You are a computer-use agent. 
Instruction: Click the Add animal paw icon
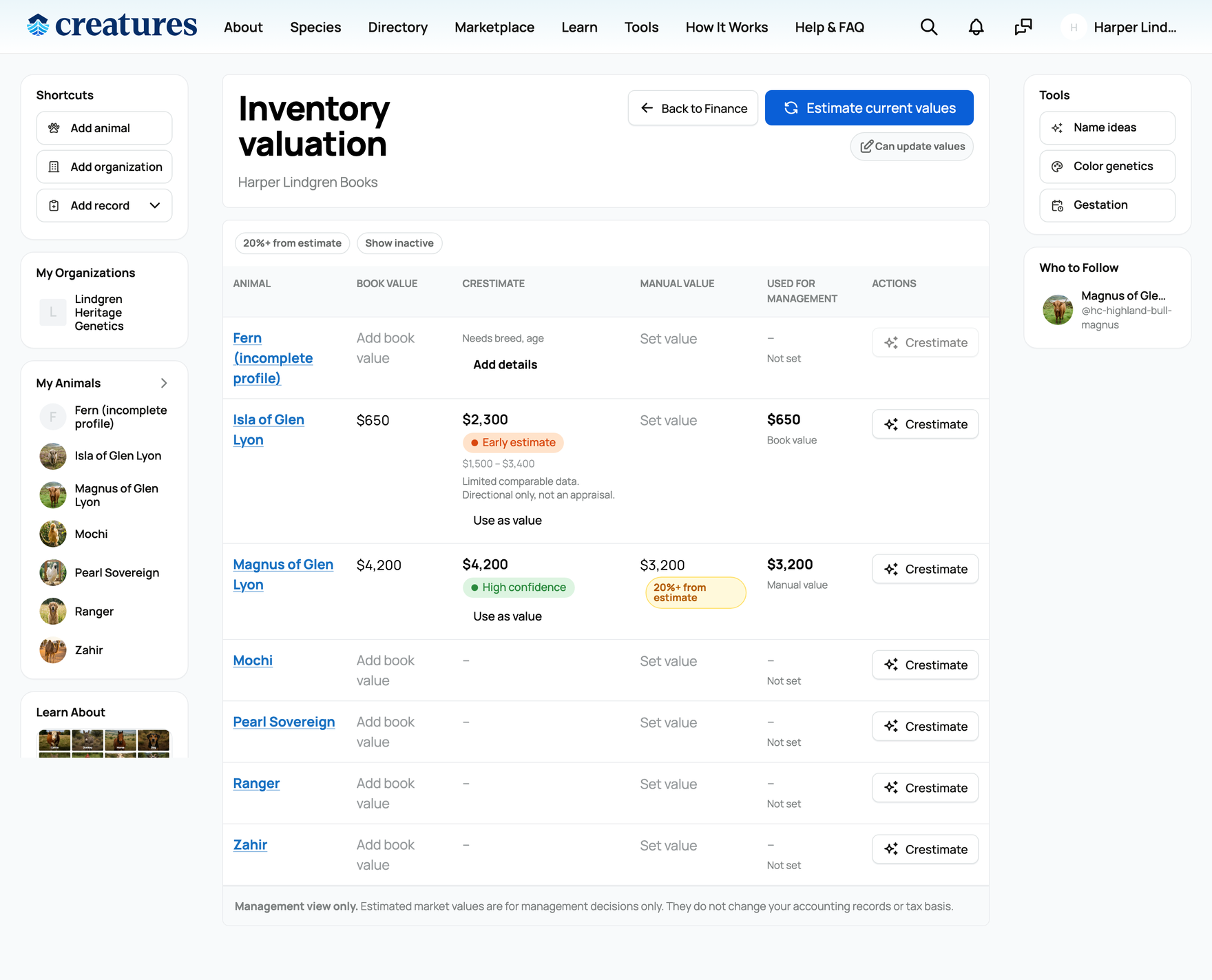pos(54,128)
